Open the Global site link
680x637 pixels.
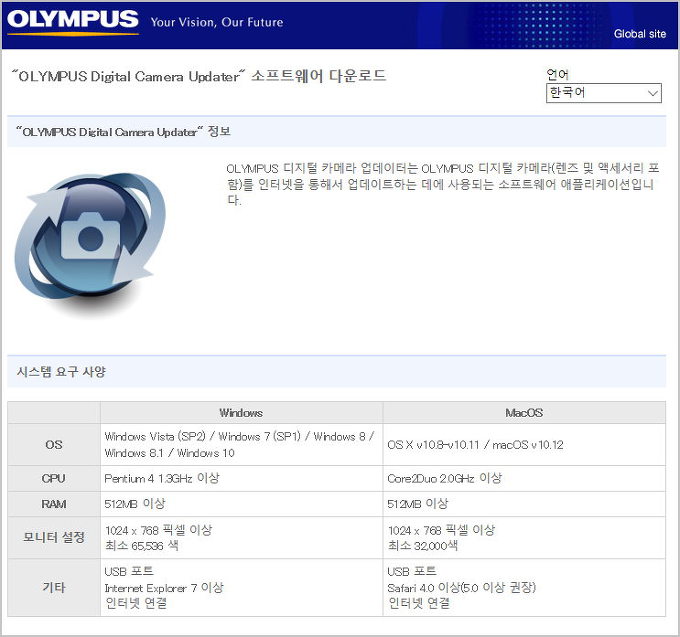639,34
